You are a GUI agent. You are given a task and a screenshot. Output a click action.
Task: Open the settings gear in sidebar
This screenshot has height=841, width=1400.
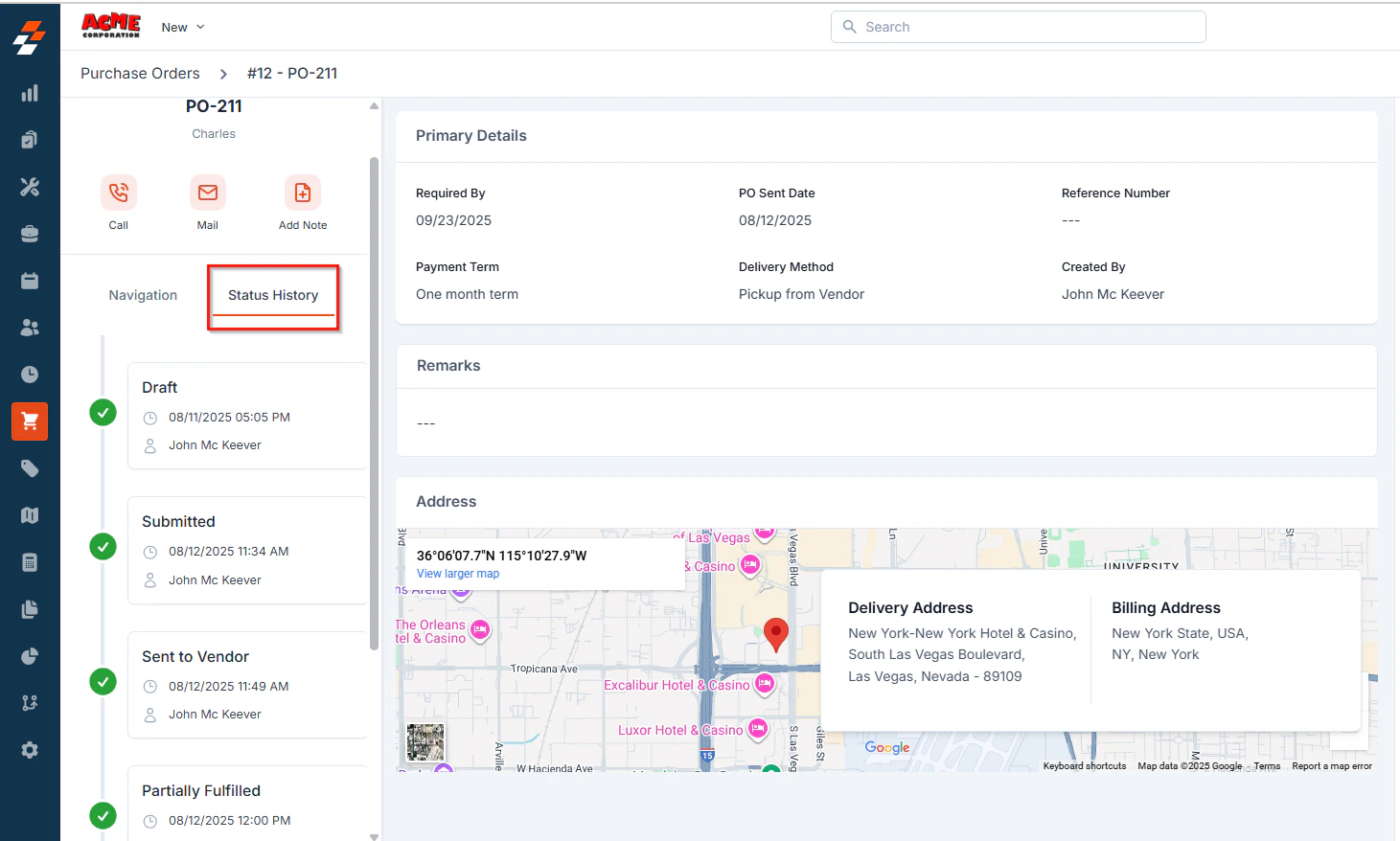30,750
